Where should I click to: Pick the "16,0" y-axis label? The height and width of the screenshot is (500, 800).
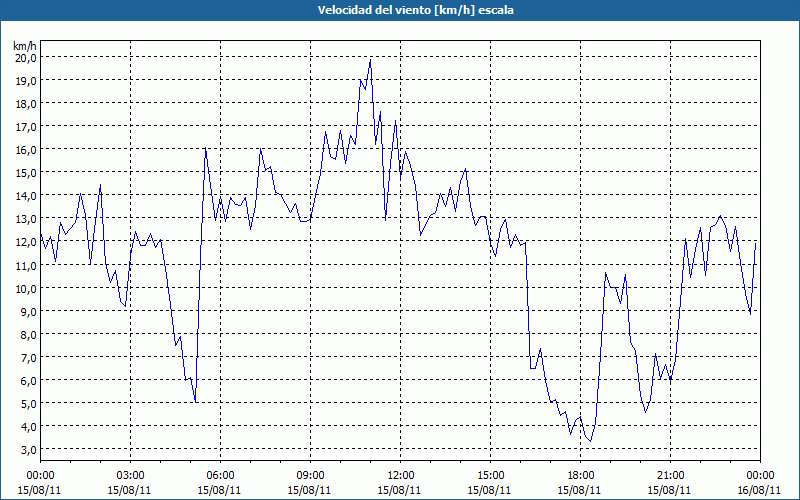point(25,149)
